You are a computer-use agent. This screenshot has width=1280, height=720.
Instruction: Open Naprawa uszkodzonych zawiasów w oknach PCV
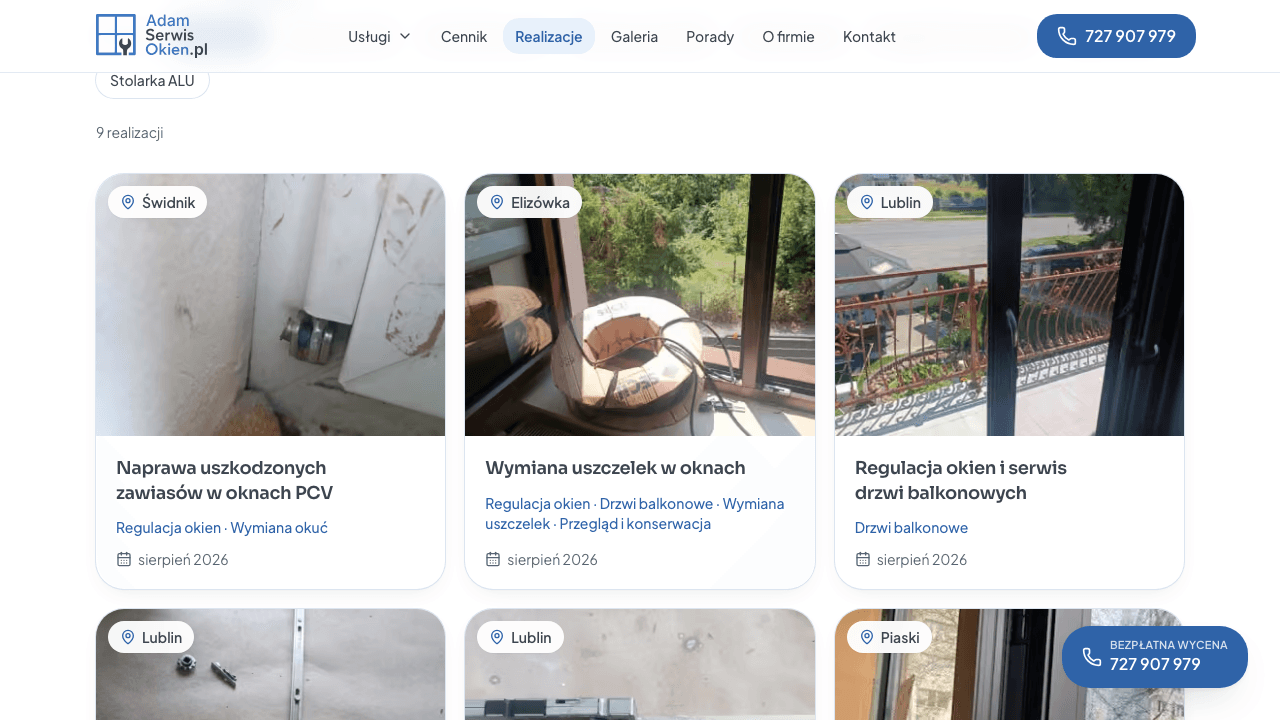[225, 480]
